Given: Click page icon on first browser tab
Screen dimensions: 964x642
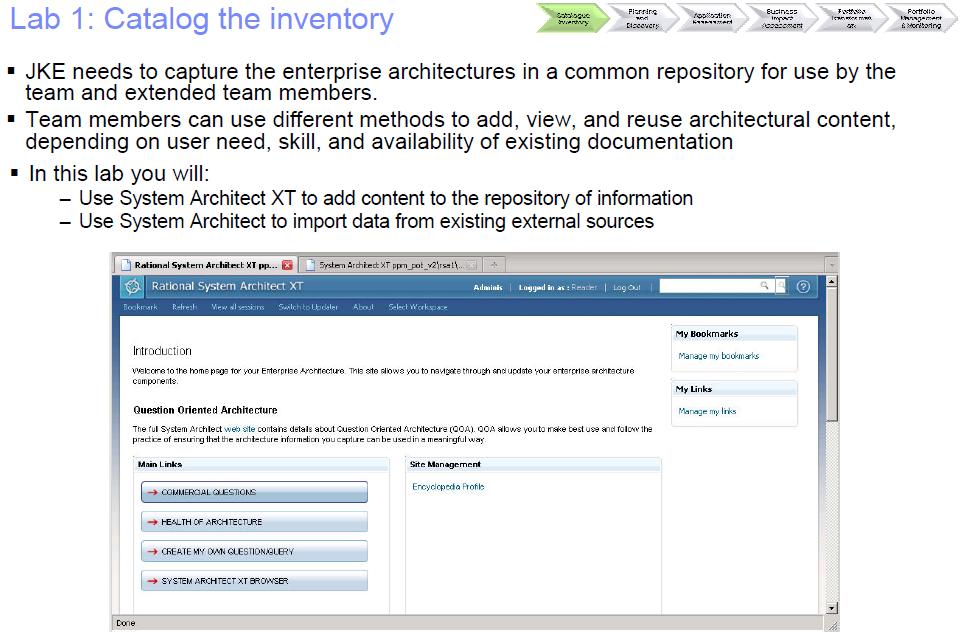Looking at the screenshot, I should [125, 265].
